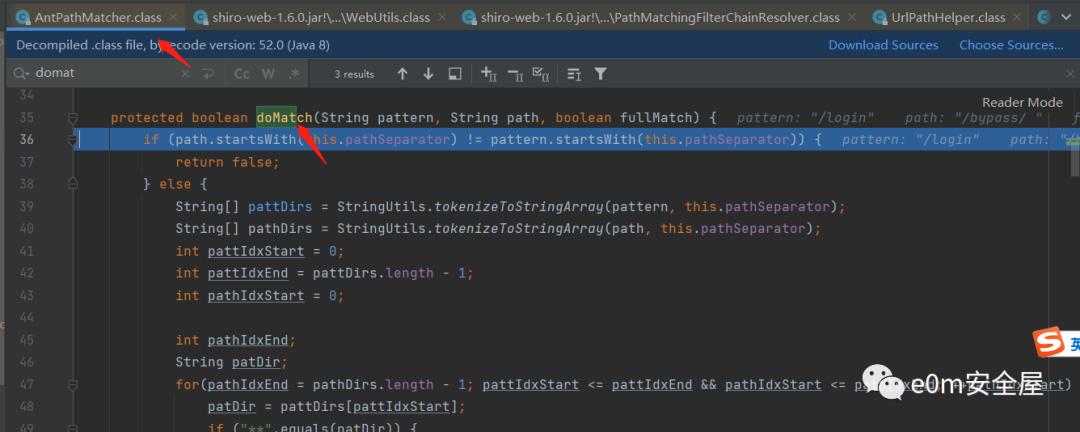Toggle Match Case (Cc) search option
The width and height of the screenshot is (1080, 432).
(242, 74)
